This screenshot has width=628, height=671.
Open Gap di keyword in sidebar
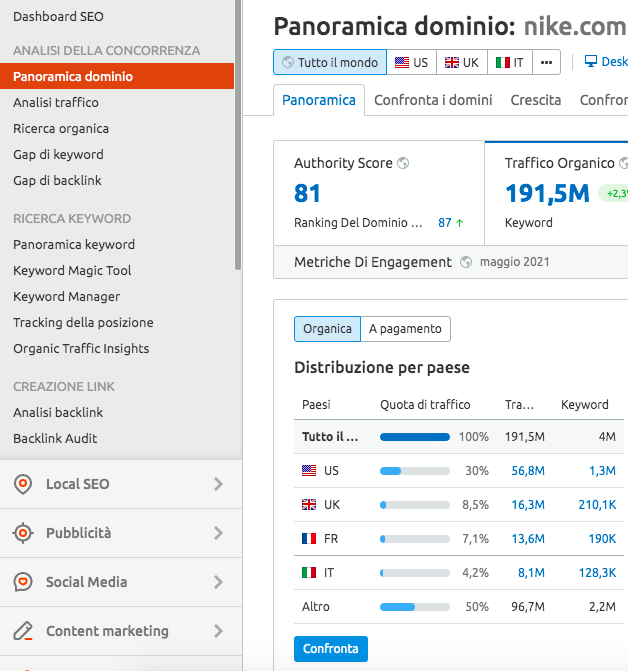[x=58, y=154]
